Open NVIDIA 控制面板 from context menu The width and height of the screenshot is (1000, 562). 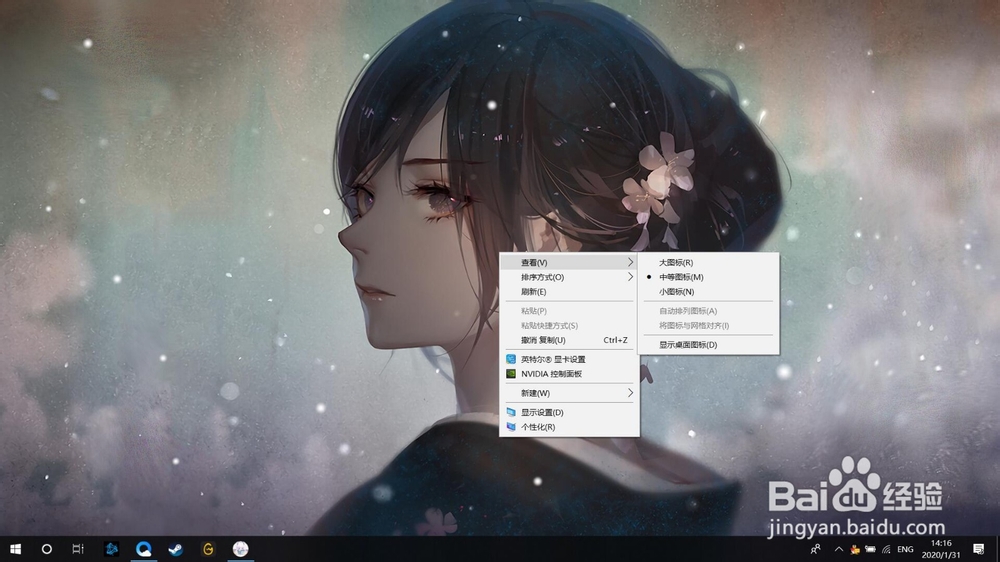pyautogui.click(x=569, y=374)
